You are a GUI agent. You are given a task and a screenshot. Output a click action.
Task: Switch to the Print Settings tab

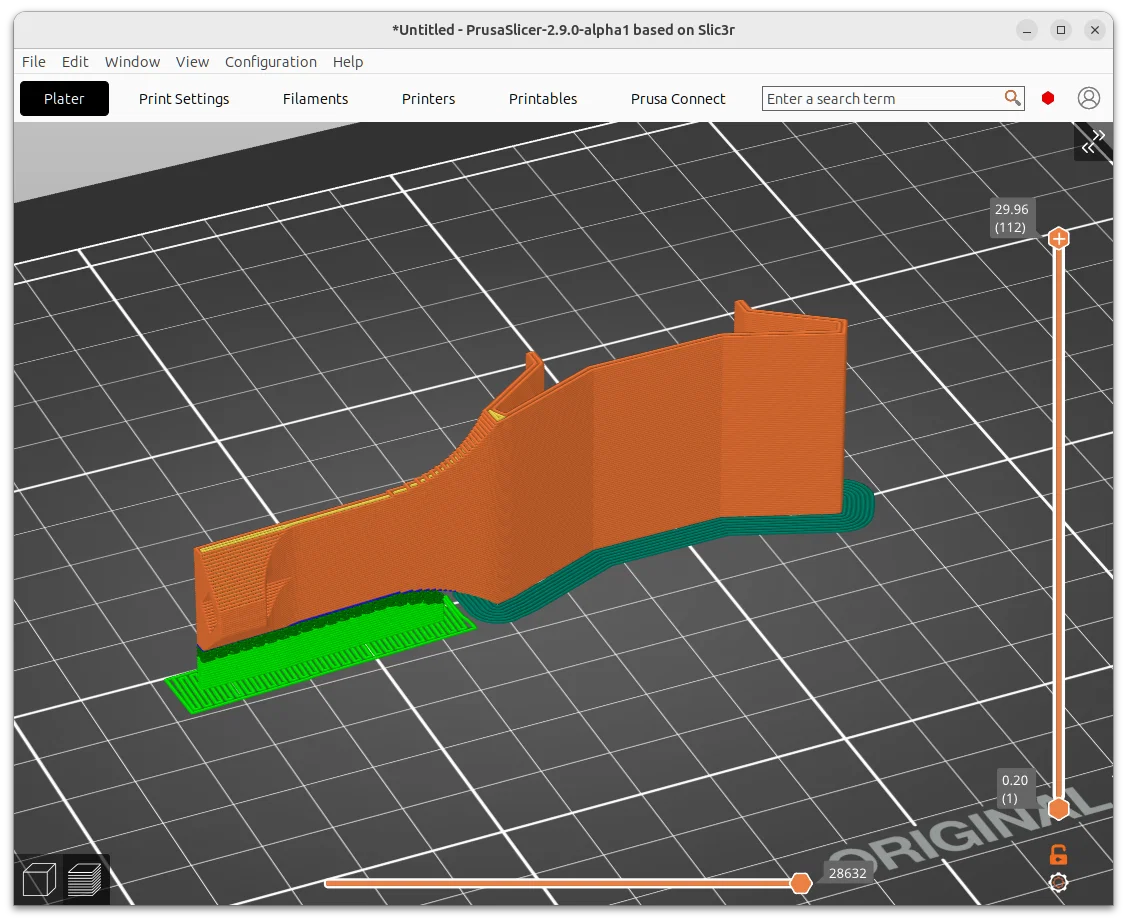[x=184, y=98]
